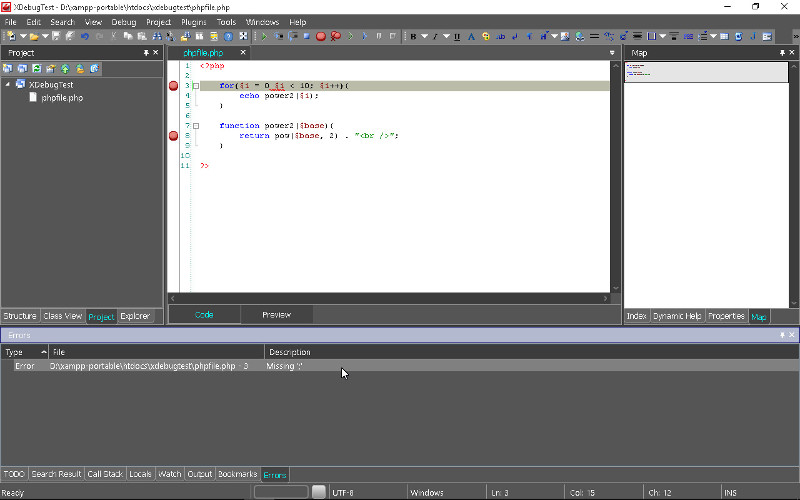Click the Italic I formatting icon
The image size is (800, 500).
coord(435,36)
